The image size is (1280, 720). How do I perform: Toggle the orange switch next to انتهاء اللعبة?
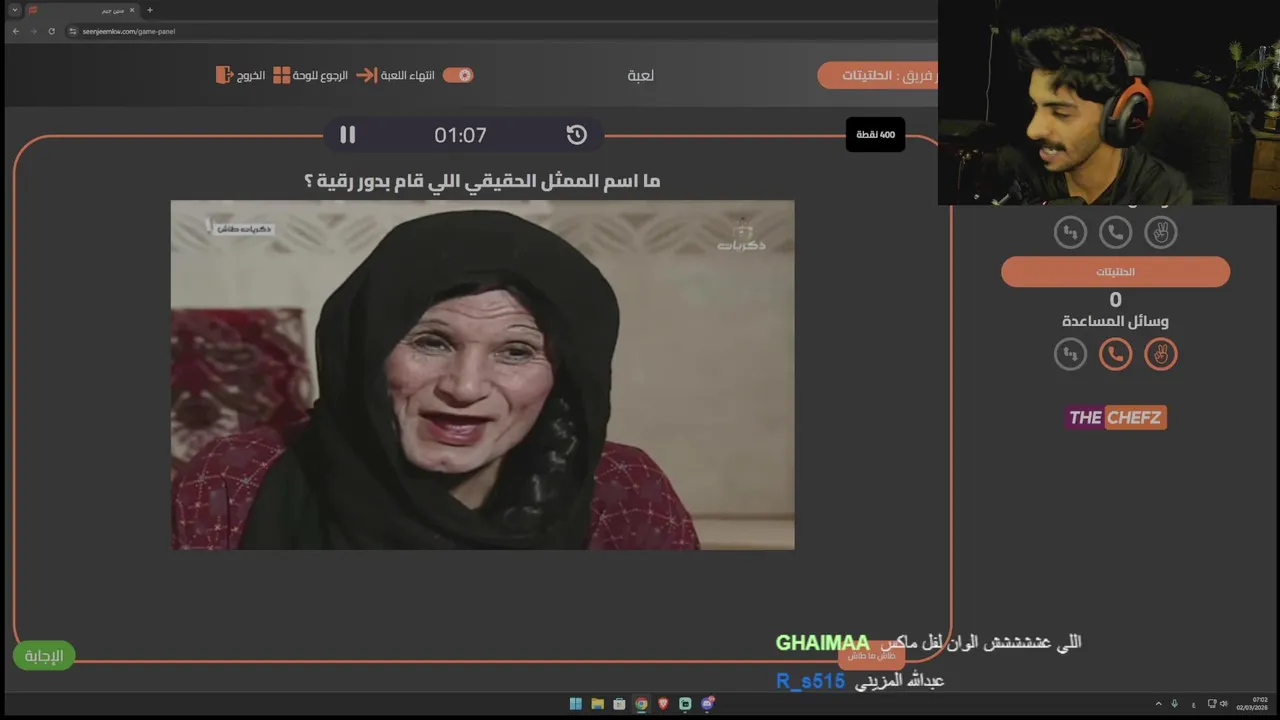pos(458,75)
